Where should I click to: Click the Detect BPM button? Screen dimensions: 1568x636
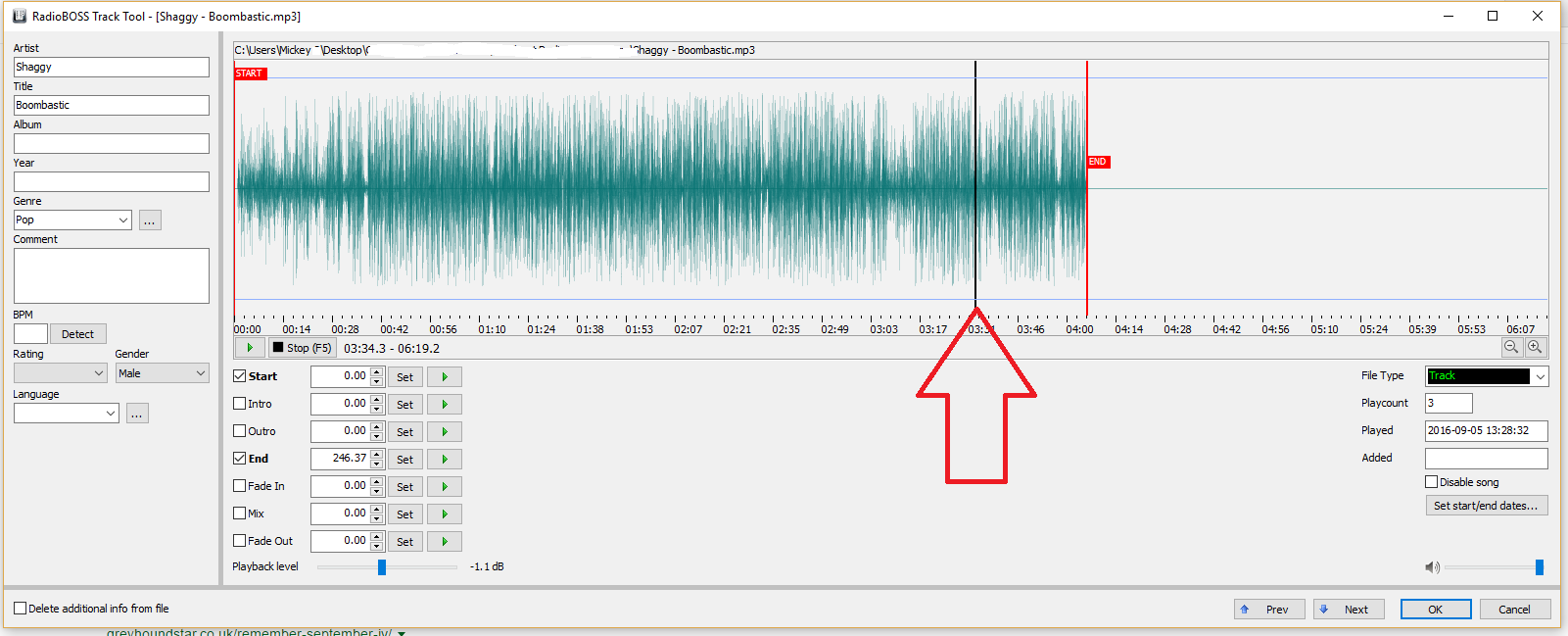pyautogui.click(x=78, y=334)
